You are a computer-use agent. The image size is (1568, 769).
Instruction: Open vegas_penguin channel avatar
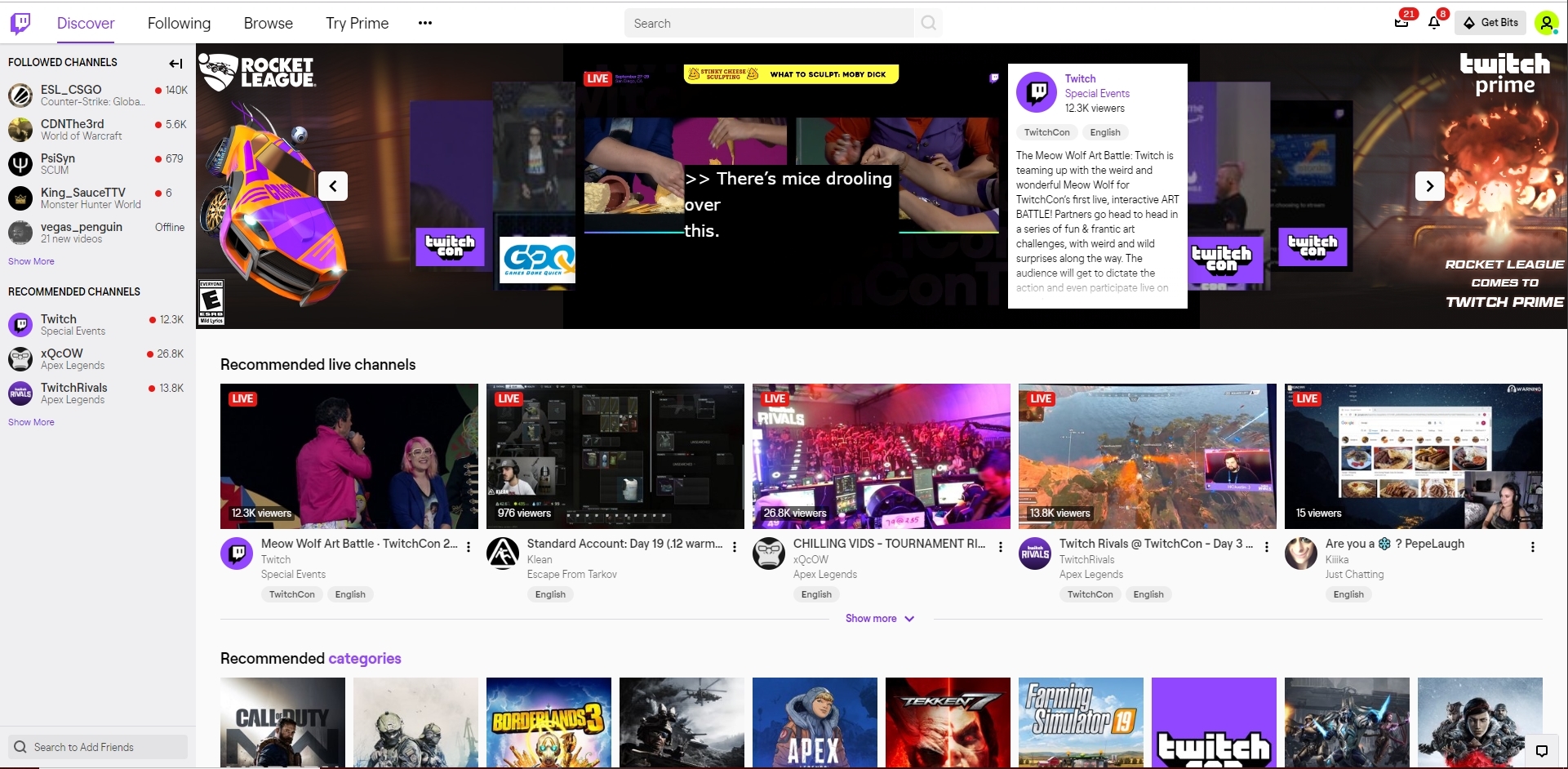click(x=20, y=233)
